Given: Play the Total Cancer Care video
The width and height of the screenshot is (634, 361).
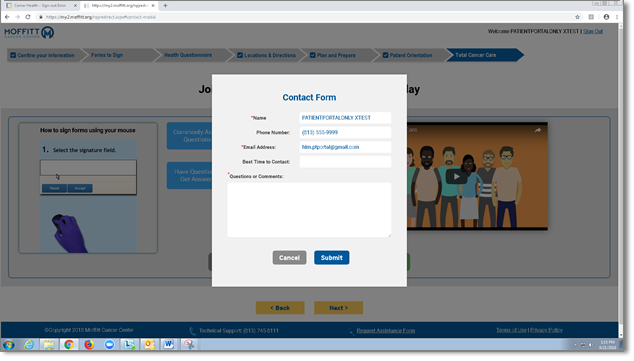Looking at the screenshot, I should click(x=456, y=177).
